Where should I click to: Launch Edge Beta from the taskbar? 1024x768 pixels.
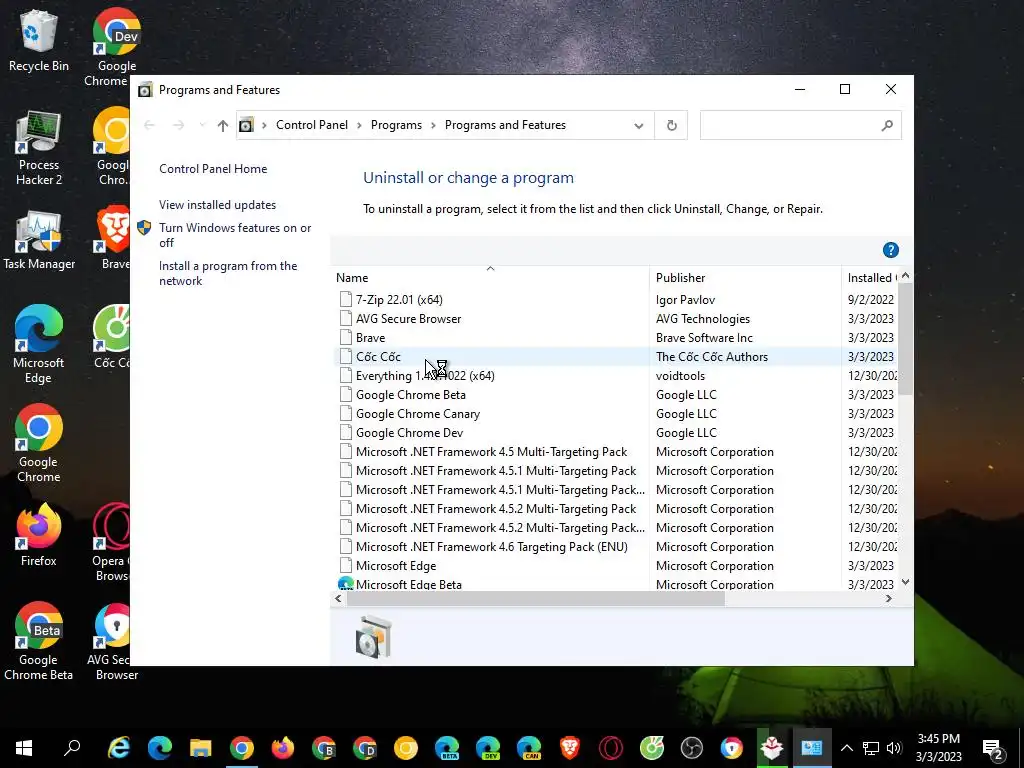click(447, 748)
